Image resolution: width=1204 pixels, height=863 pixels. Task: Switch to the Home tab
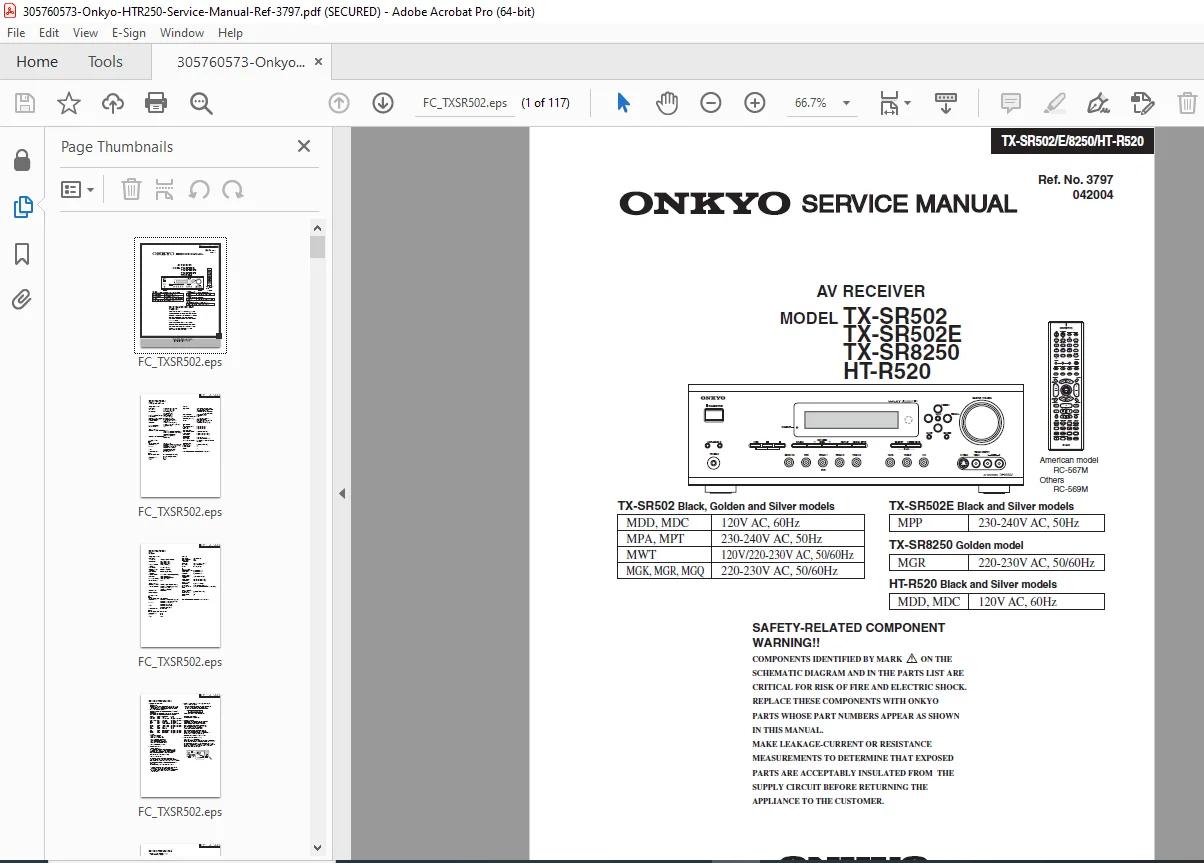(x=37, y=62)
